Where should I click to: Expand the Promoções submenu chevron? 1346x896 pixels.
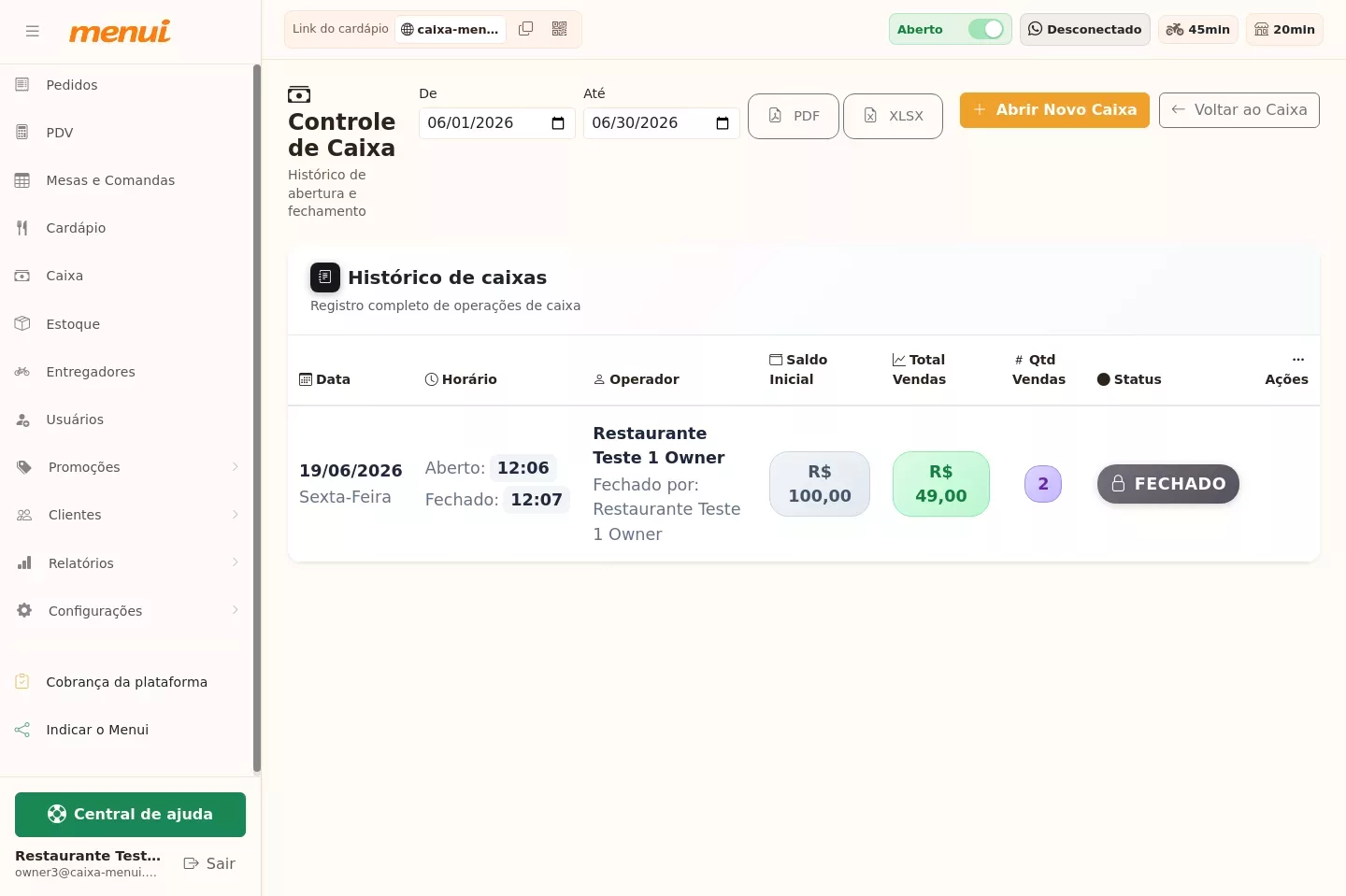pyautogui.click(x=236, y=467)
